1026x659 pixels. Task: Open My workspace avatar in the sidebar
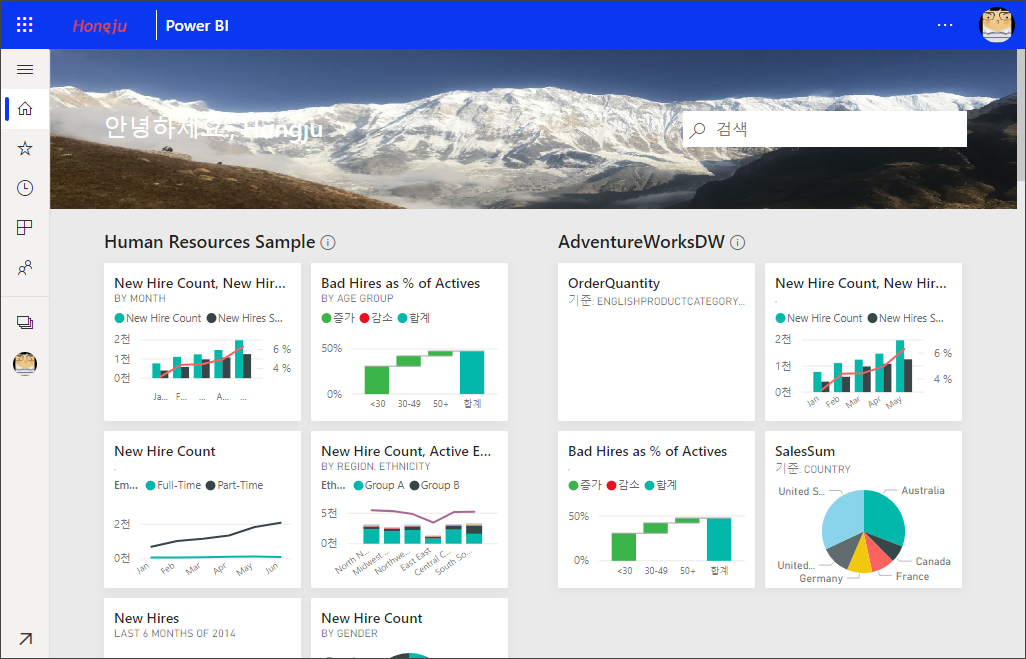tap(25, 363)
